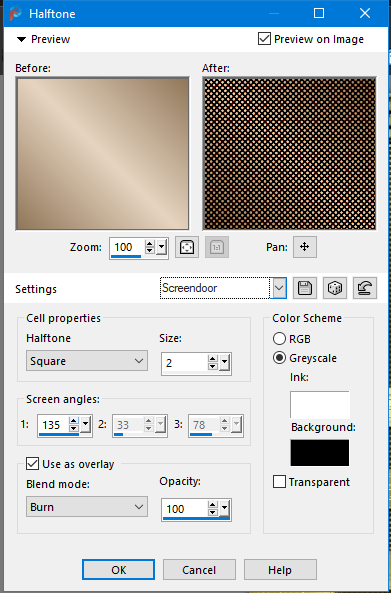The image size is (391, 593).
Task: Disable the Use as overlay checkbox
Action: click(33, 464)
